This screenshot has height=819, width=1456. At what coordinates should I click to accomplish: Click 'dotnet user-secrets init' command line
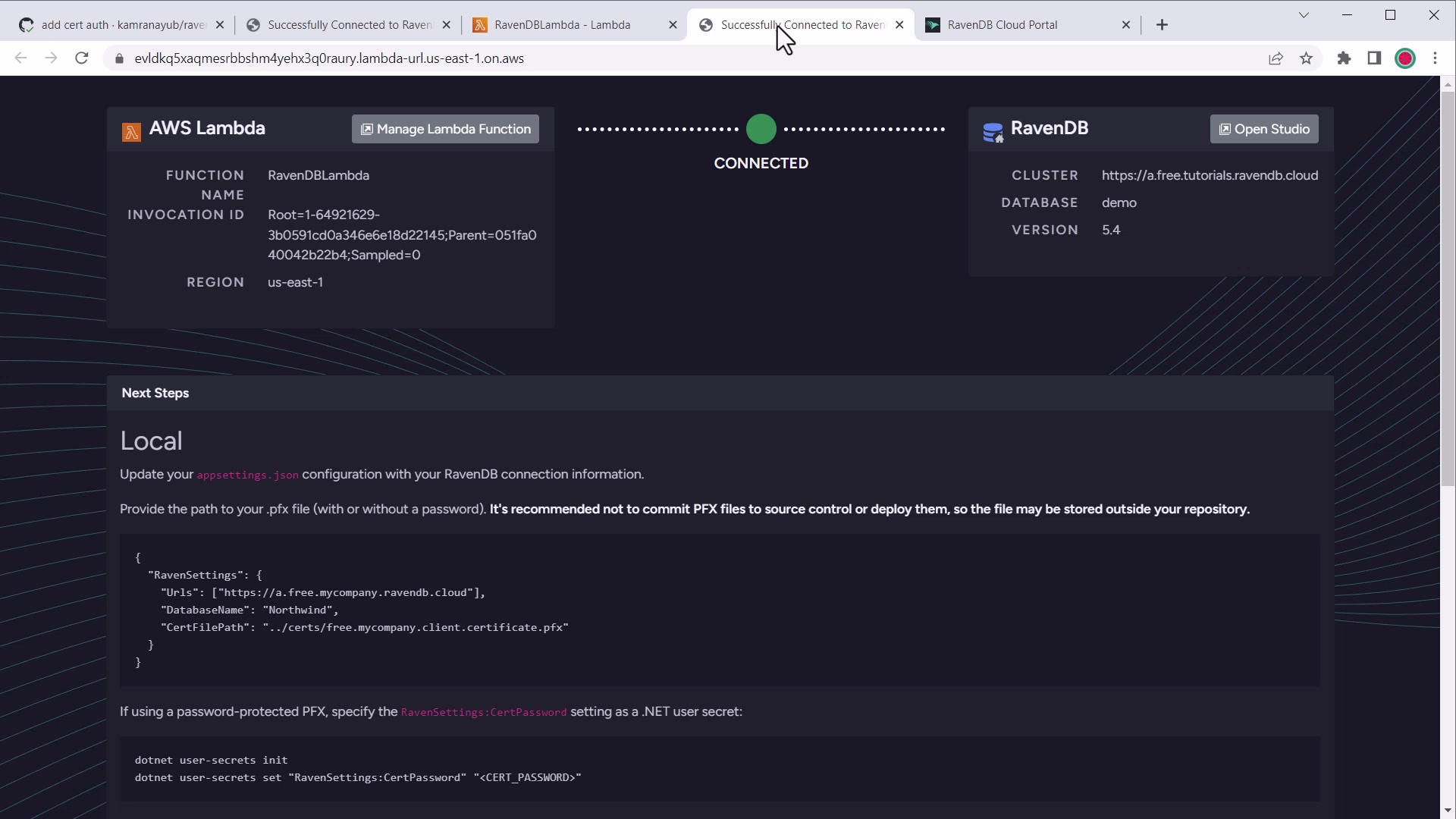pos(211,760)
